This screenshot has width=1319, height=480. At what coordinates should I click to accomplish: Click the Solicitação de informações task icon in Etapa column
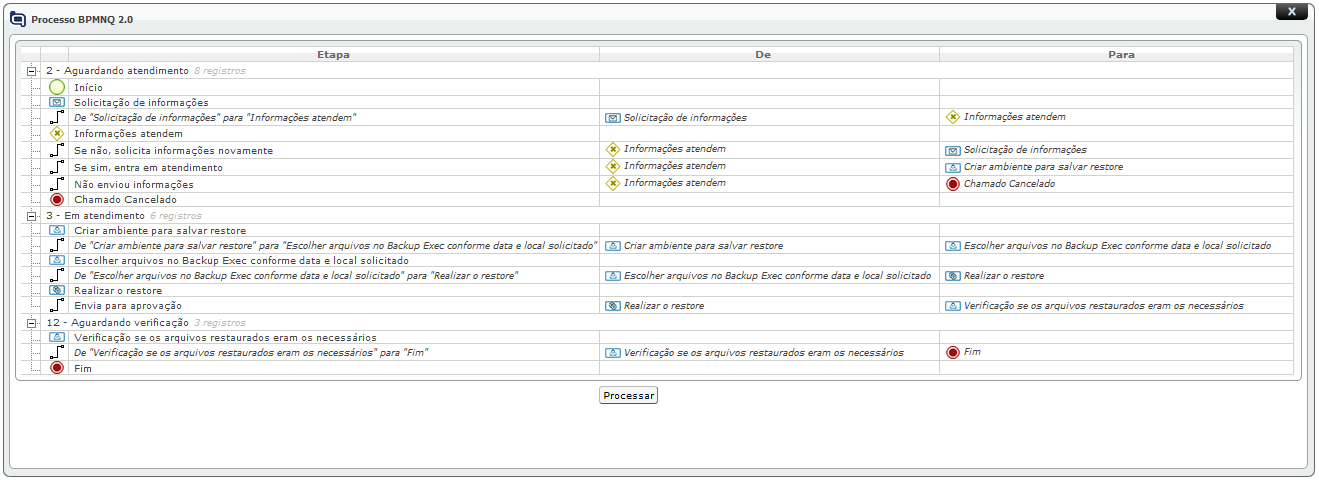coord(57,102)
